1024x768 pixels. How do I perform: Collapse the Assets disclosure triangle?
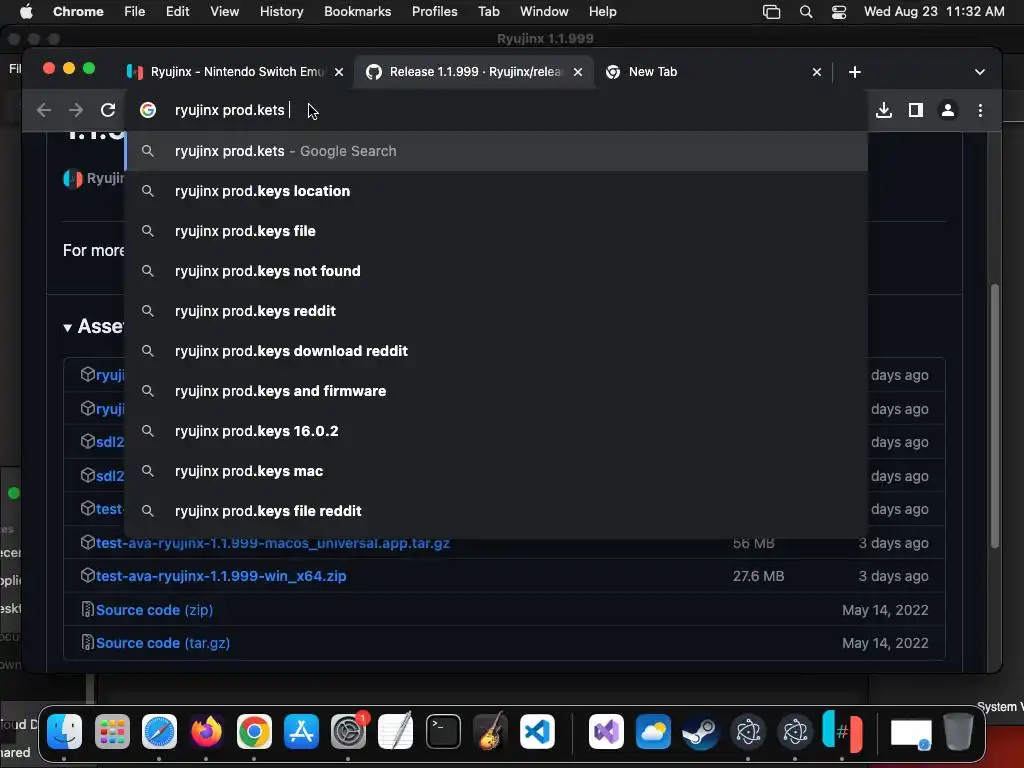point(67,327)
